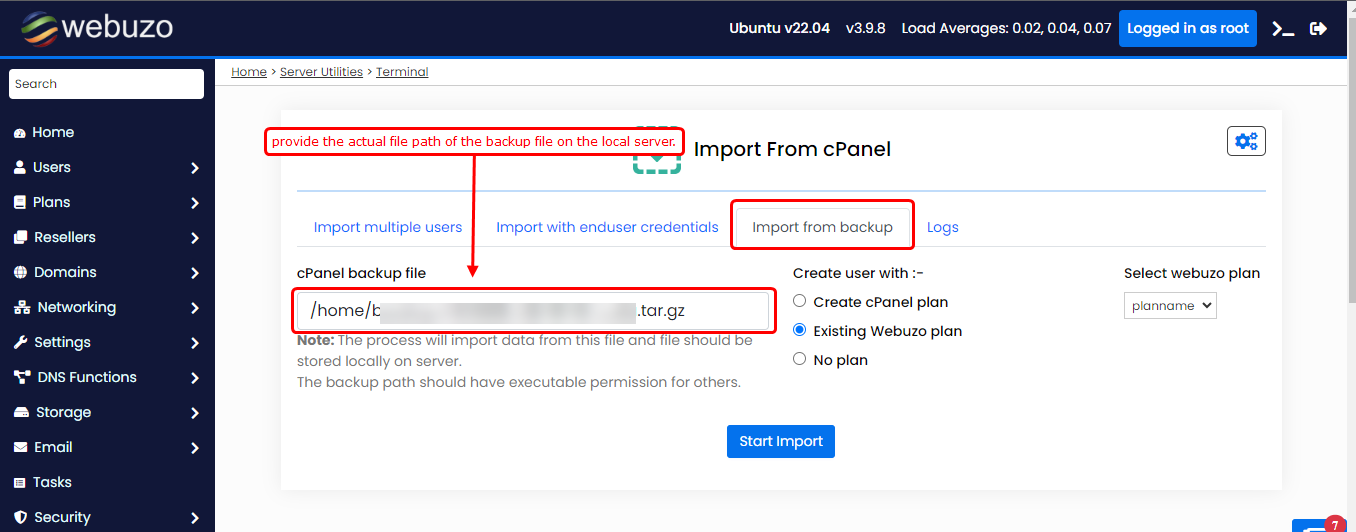This screenshot has height=532, width=1356.
Task: Switch to Import multiple users tab
Action: click(x=388, y=227)
